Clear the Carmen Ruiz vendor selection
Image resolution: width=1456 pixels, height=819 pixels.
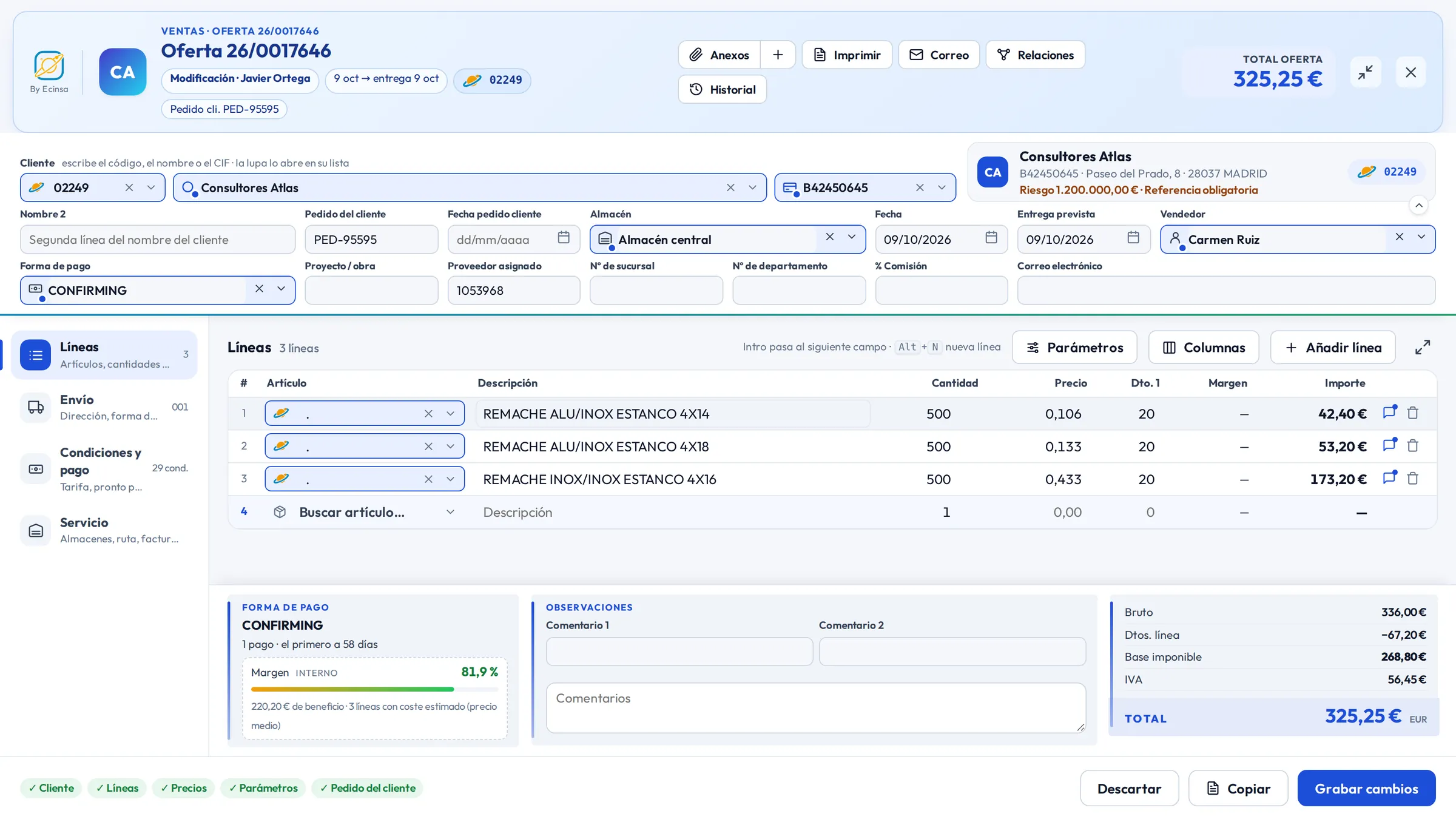pos(1400,237)
